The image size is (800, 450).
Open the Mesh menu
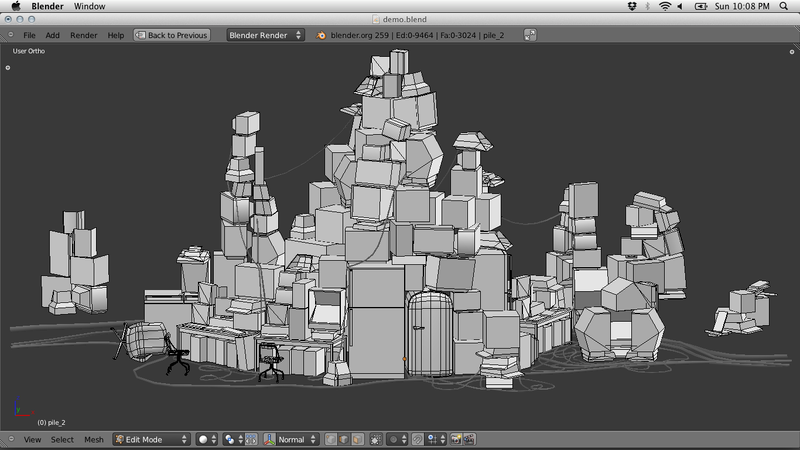[x=94, y=439]
